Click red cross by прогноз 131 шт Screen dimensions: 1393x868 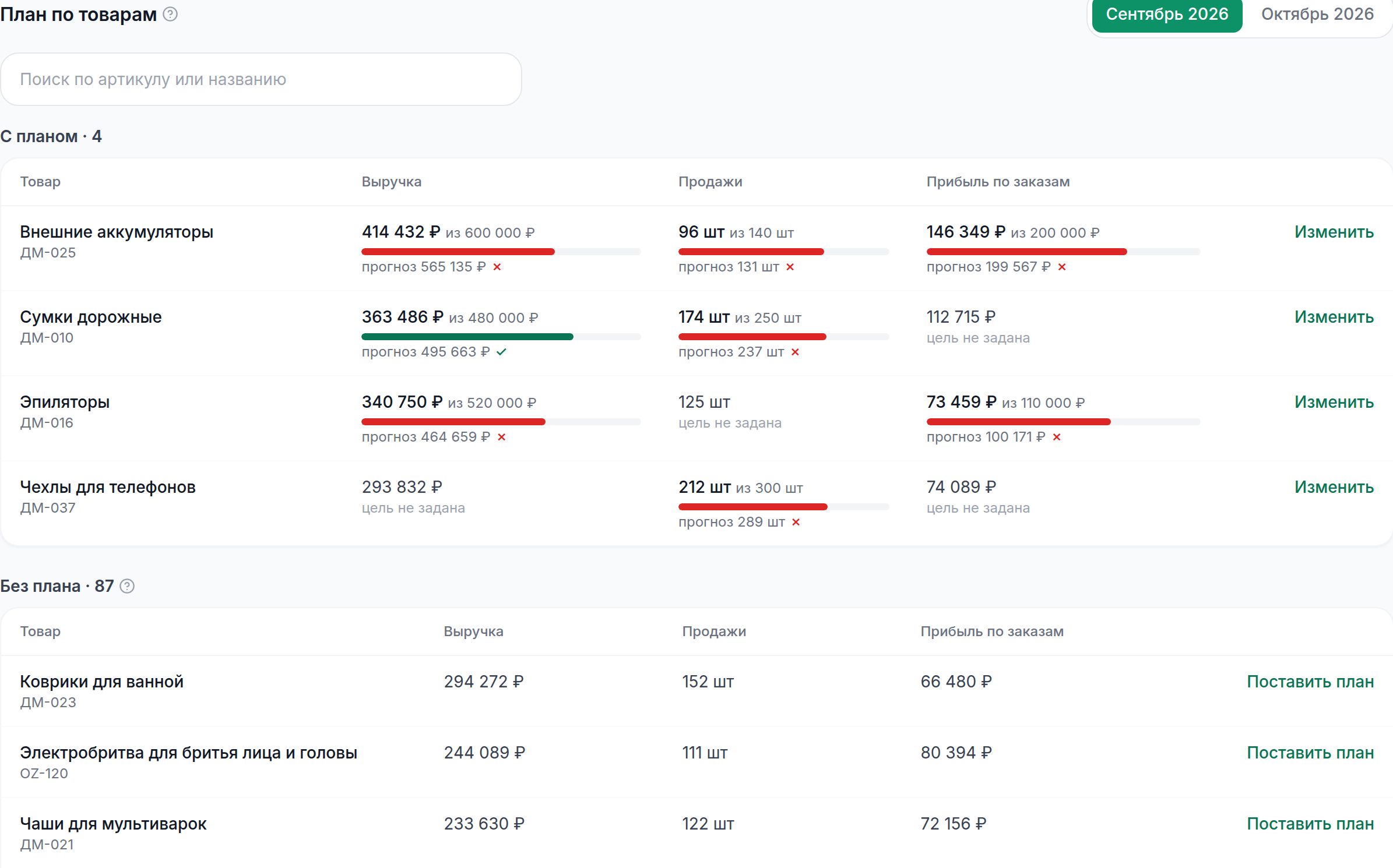[790, 267]
